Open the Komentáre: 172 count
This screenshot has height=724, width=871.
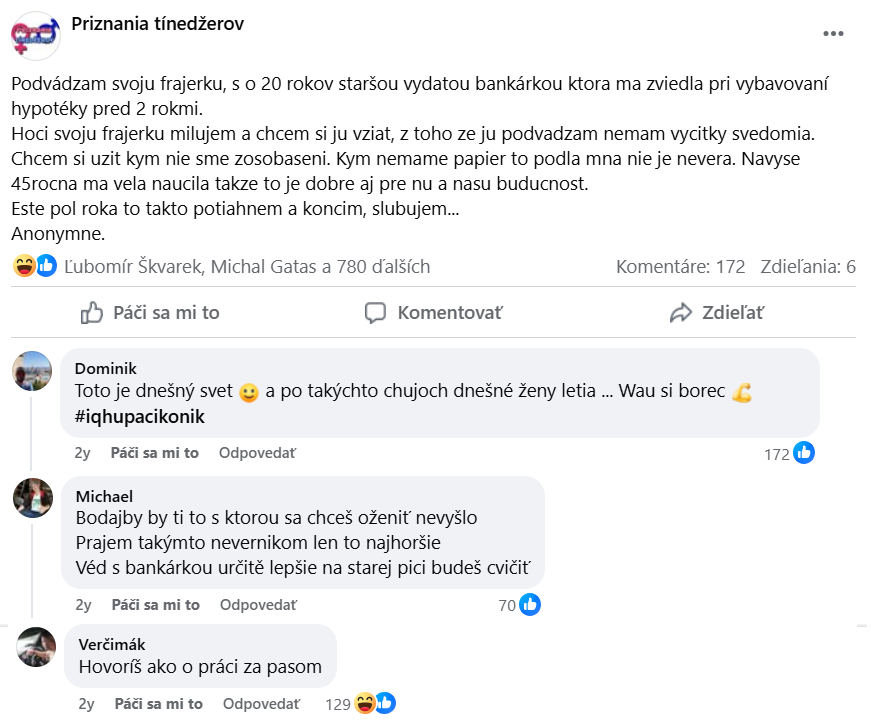click(680, 267)
